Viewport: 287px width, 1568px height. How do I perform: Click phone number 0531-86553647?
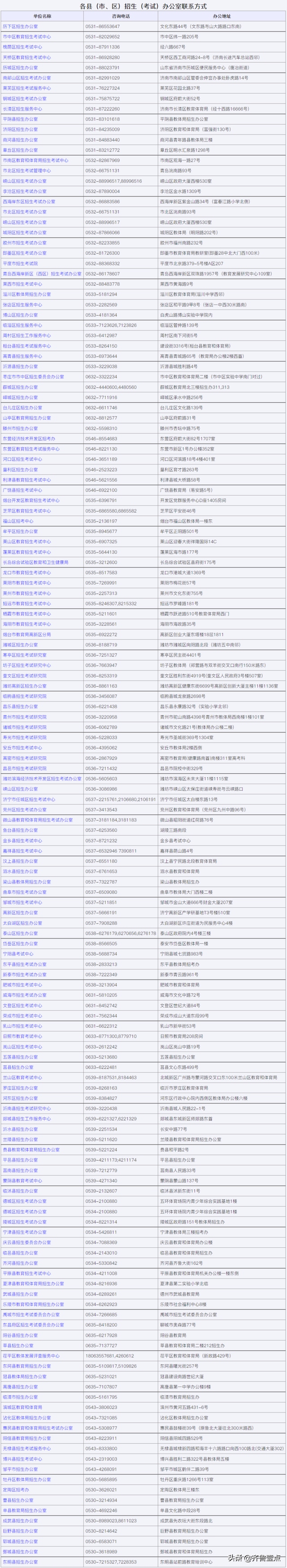103,26
